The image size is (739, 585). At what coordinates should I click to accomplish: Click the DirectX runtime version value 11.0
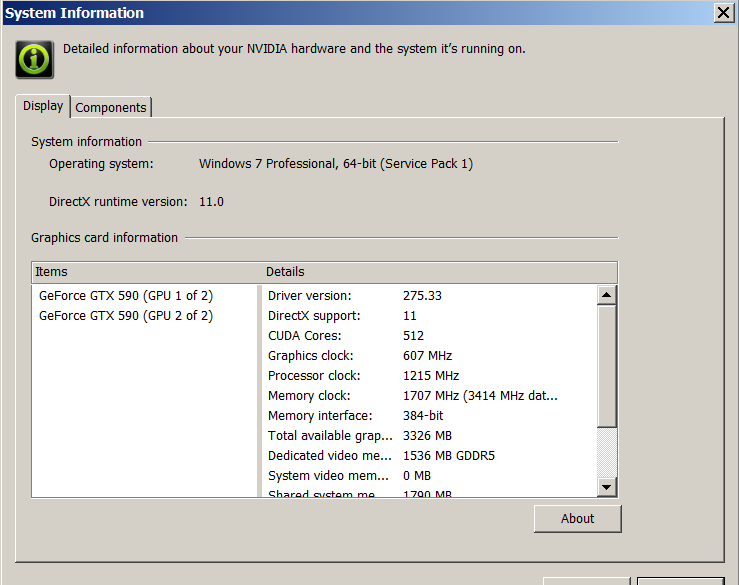pos(211,202)
